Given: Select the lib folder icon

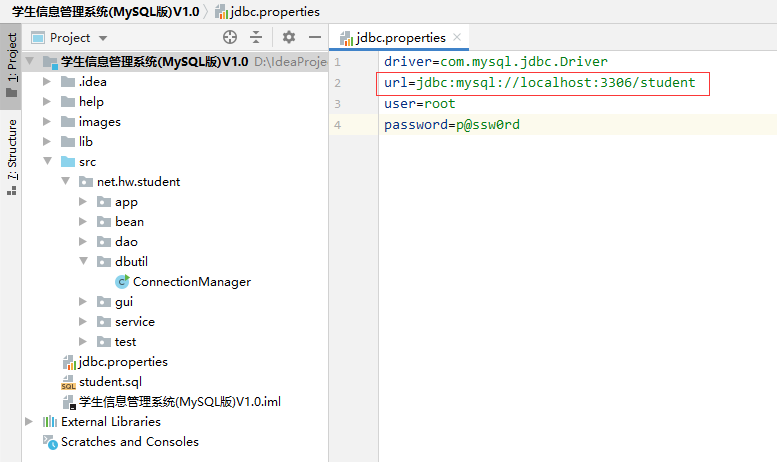Looking at the screenshot, I should tap(68, 142).
